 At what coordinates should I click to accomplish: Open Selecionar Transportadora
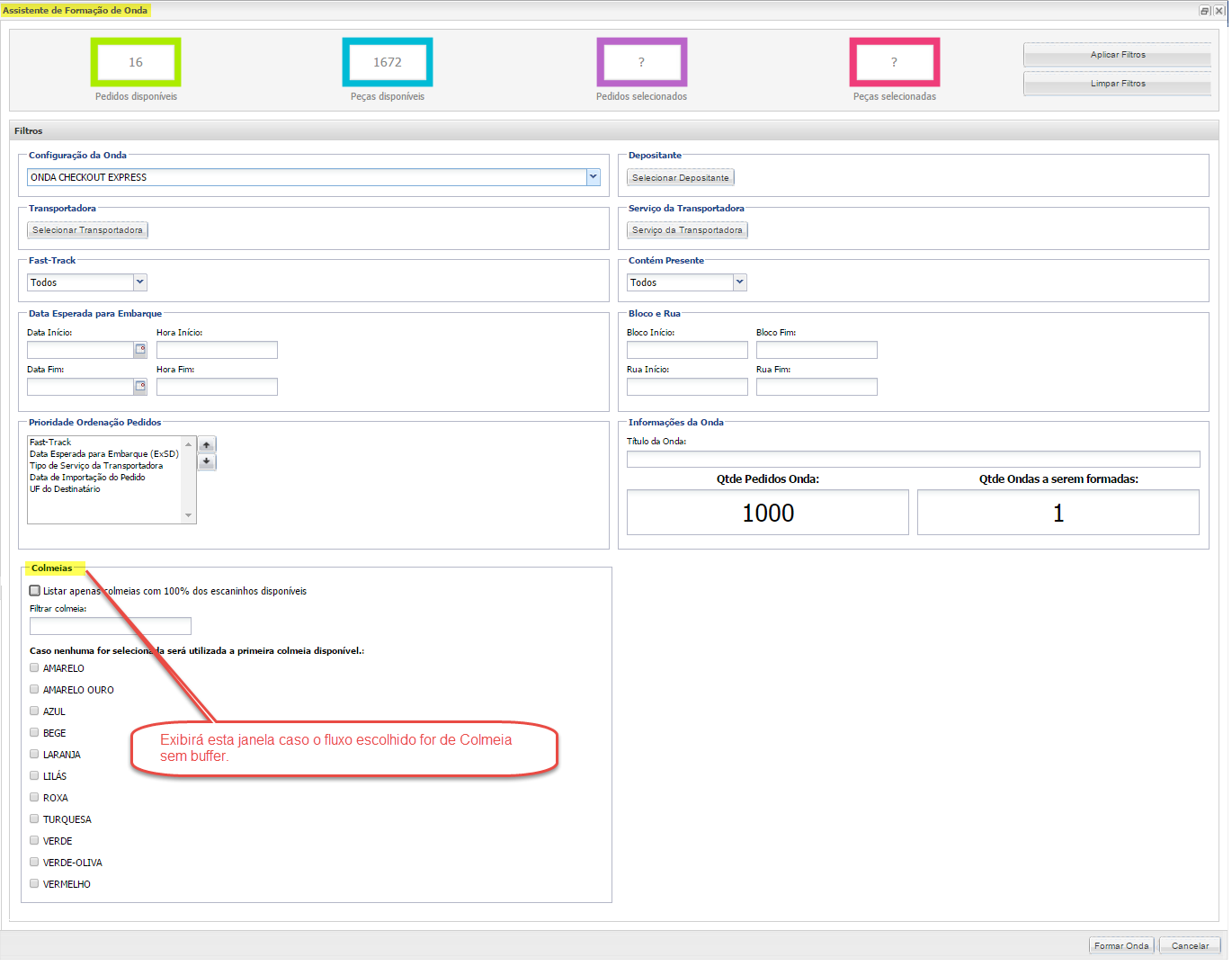pos(87,230)
